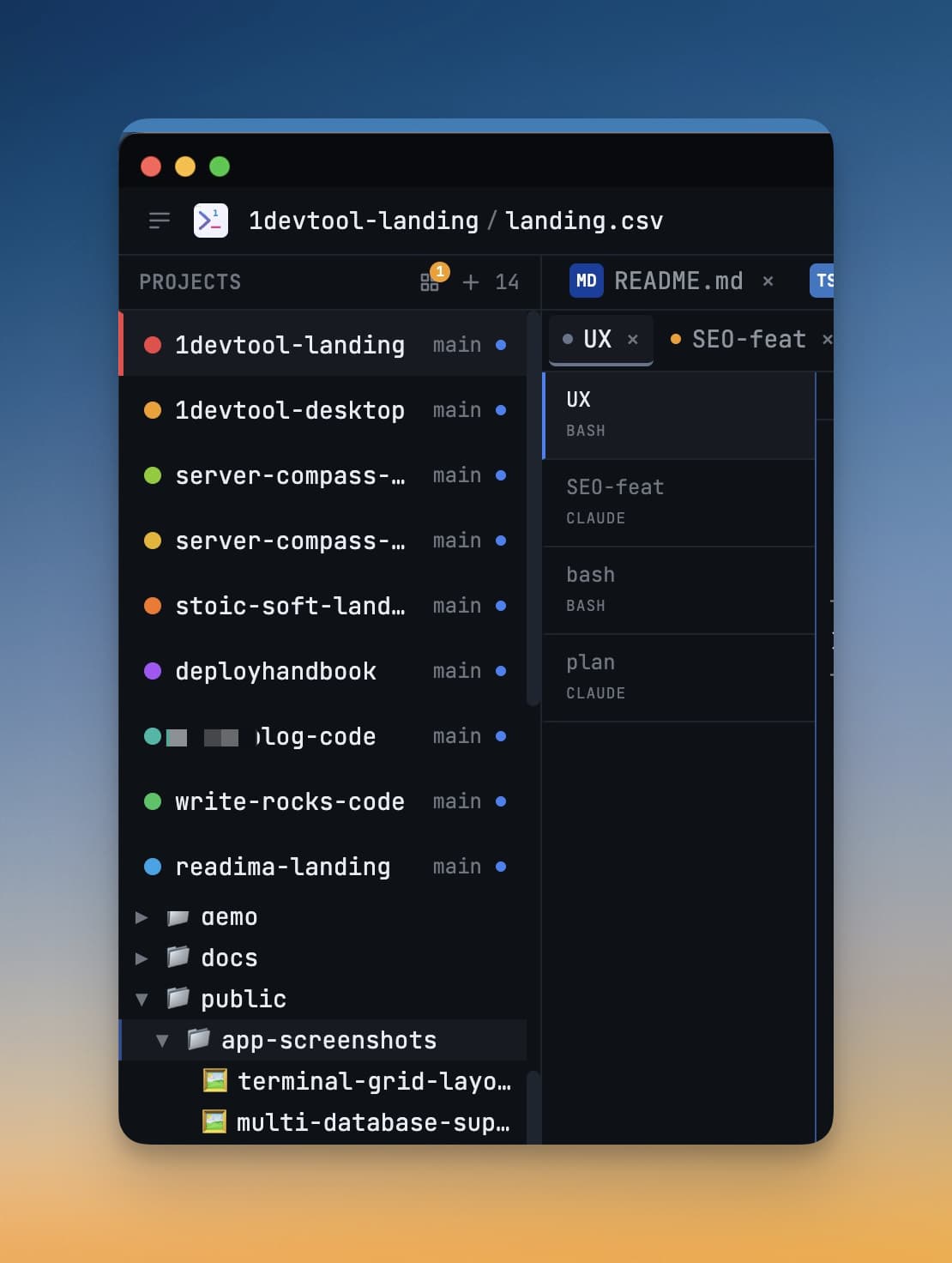Viewport: 952px width, 1263px height.
Task: Expand the docs folder
Action: [142, 958]
